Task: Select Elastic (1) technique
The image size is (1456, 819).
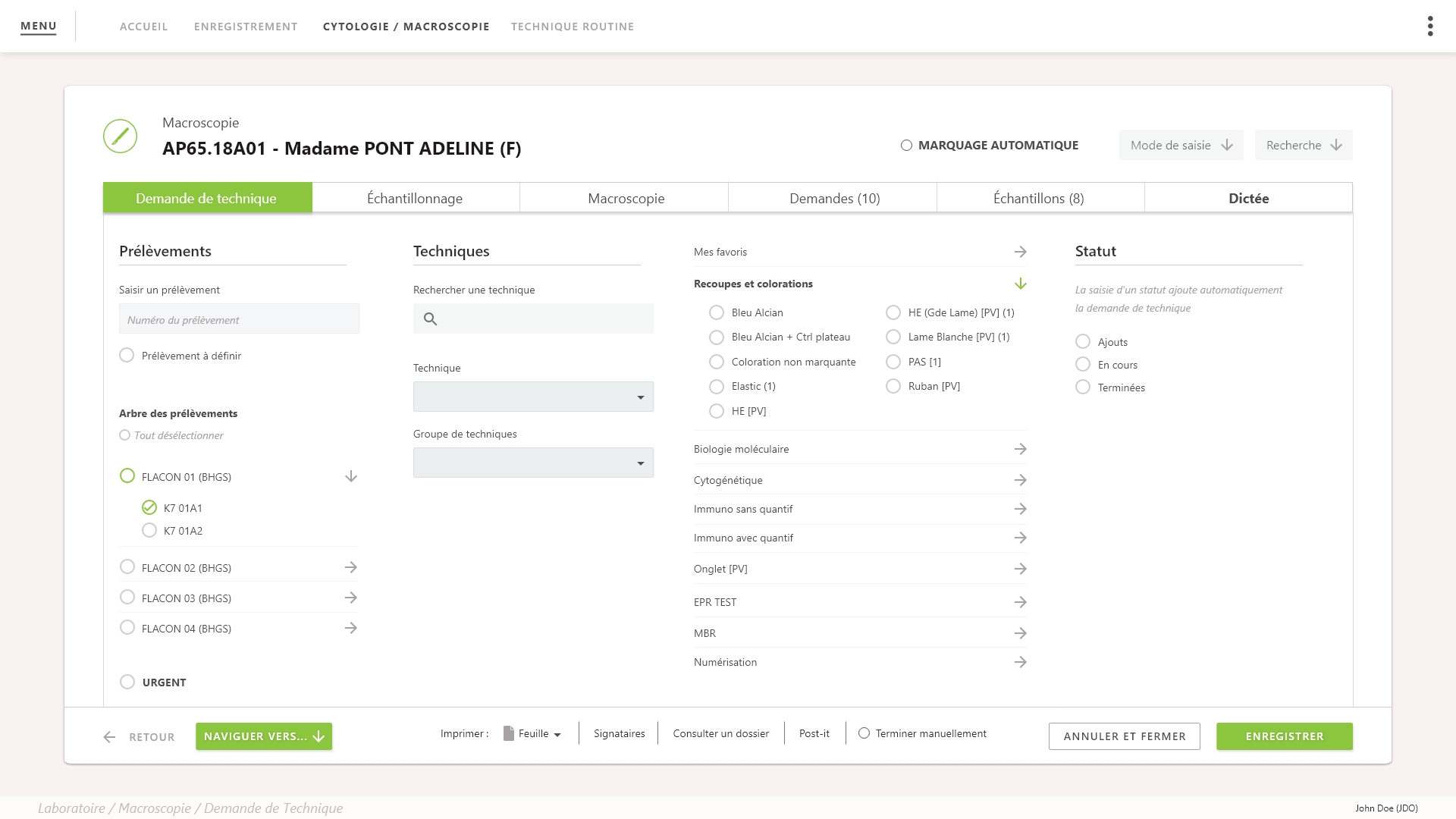Action: click(x=717, y=386)
